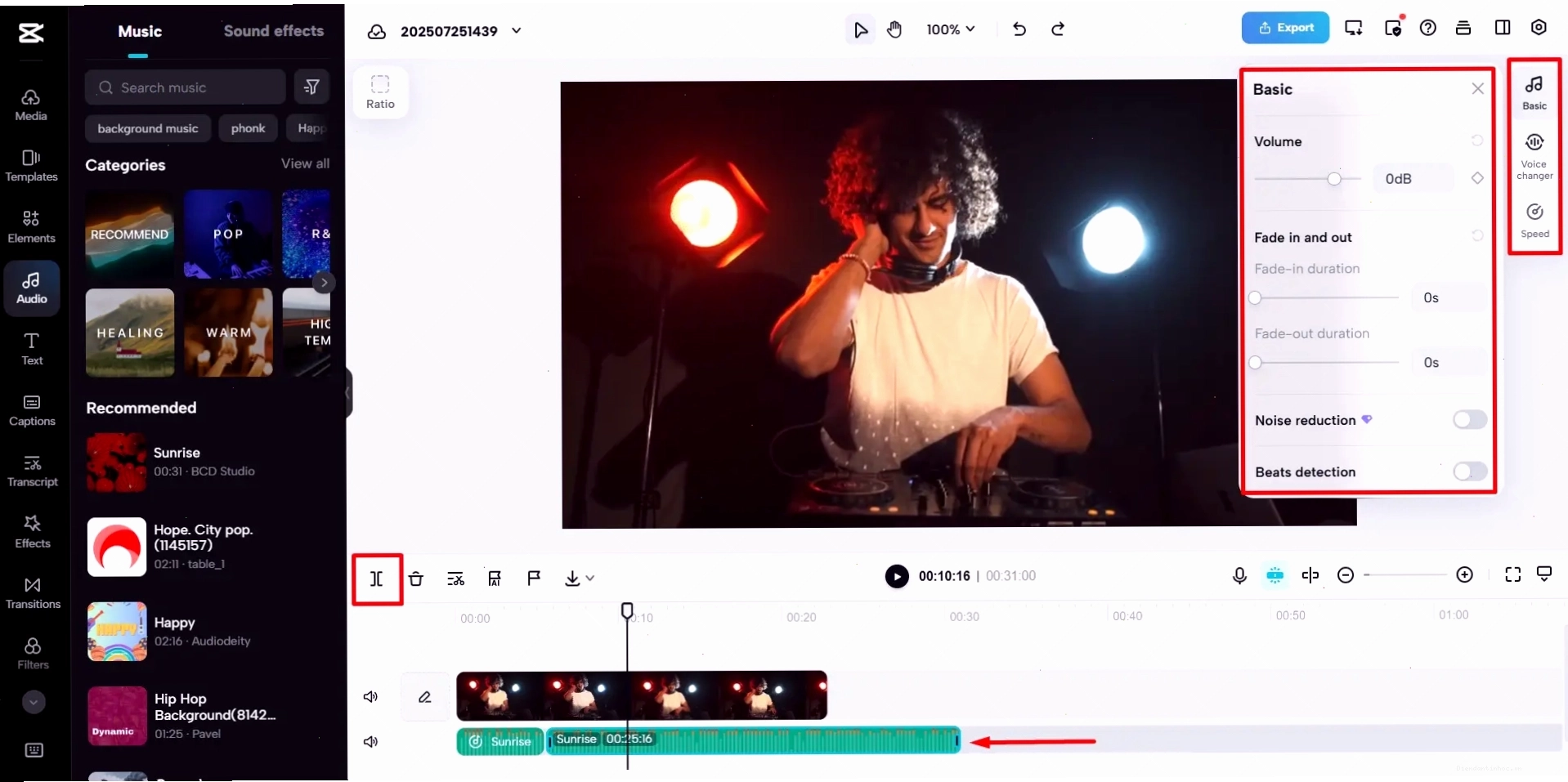This screenshot has width=1568, height=782.
Task: Select the phonk tag
Action: (x=249, y=128)
